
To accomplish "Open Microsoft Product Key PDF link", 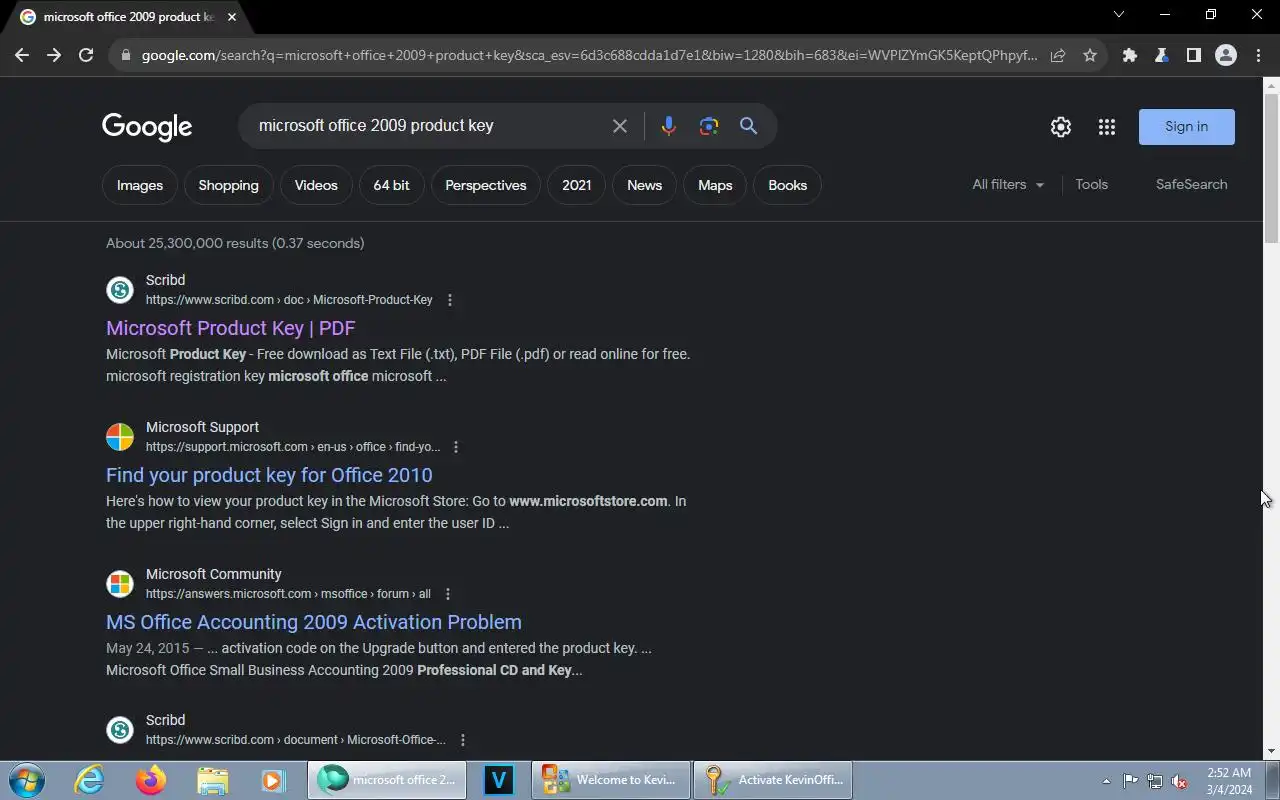I will point(231,328).
